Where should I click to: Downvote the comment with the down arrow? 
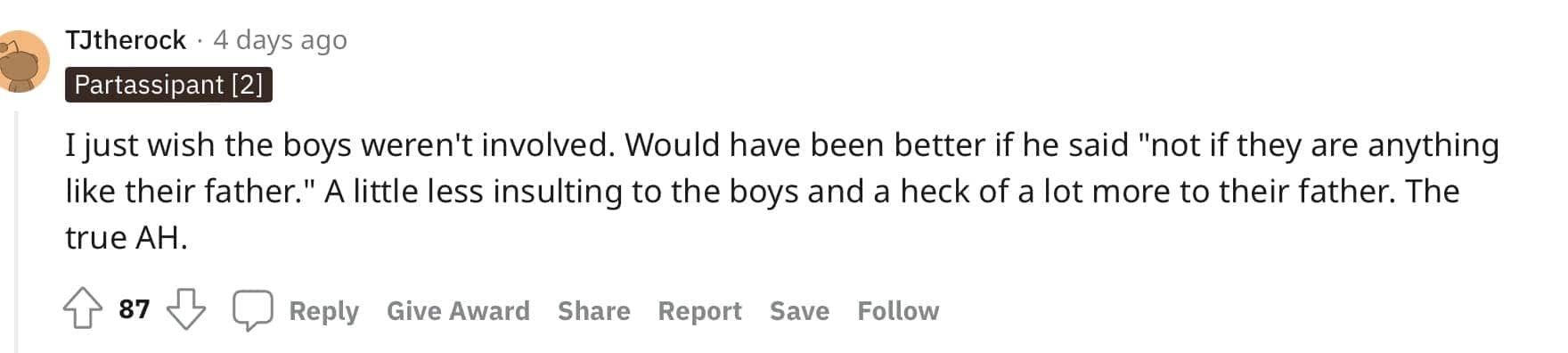pyautogui.click(x=186, y=308)
